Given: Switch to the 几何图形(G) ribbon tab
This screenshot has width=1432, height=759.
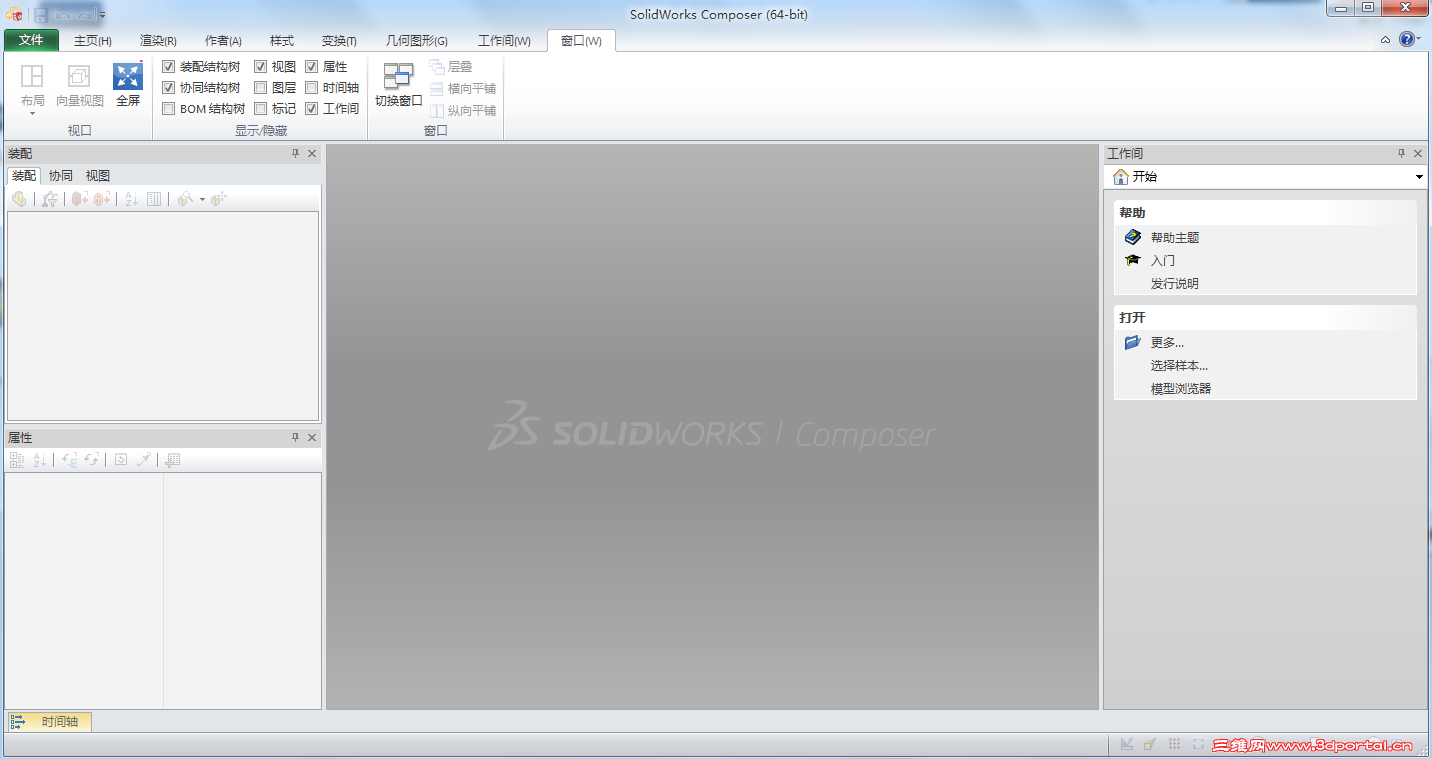Looking at the screenshot, I should pos(417,41).
